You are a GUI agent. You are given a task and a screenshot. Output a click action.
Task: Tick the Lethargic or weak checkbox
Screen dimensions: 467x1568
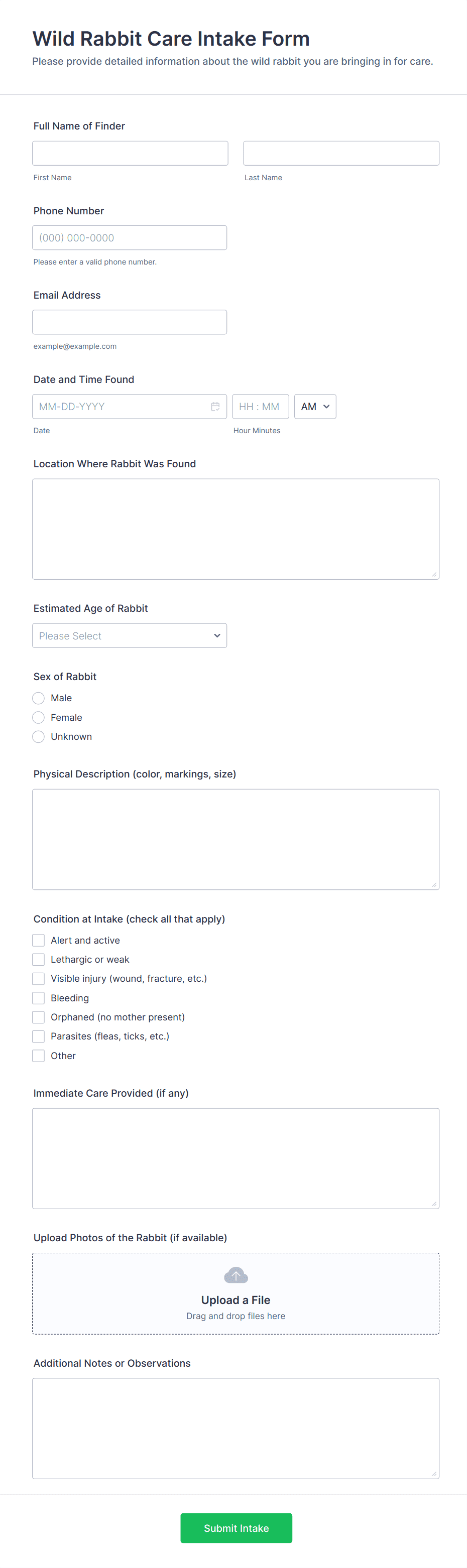pyautogui.click(x=38, y=959)
